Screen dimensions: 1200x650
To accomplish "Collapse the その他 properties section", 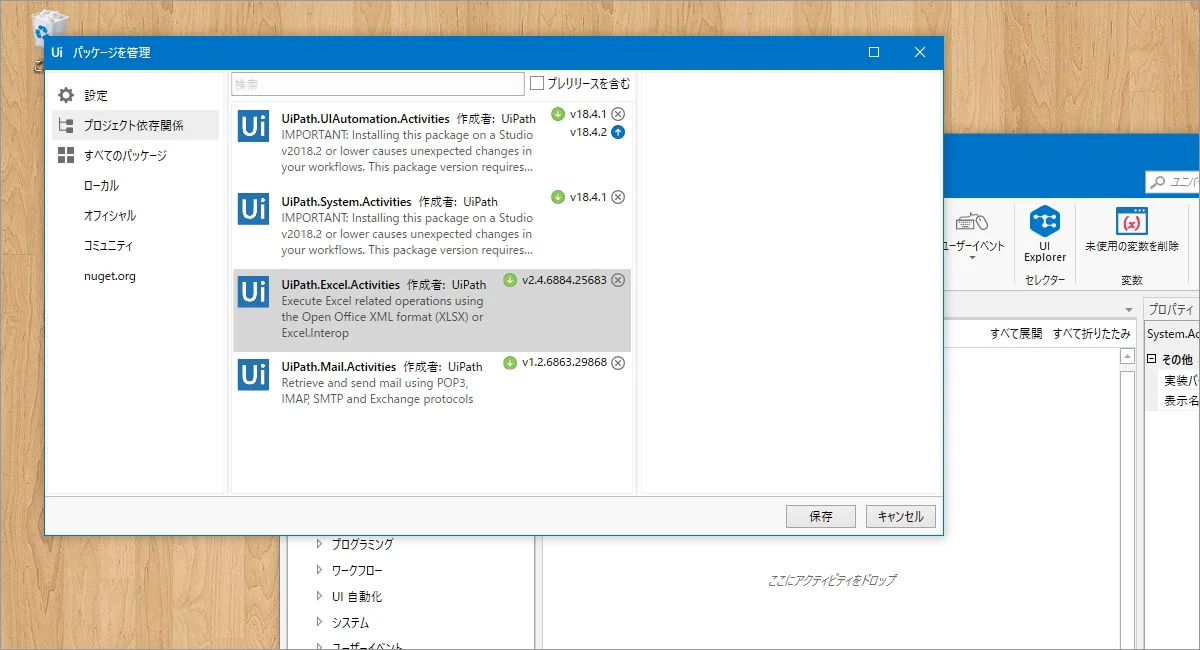I will (1152, 359).
